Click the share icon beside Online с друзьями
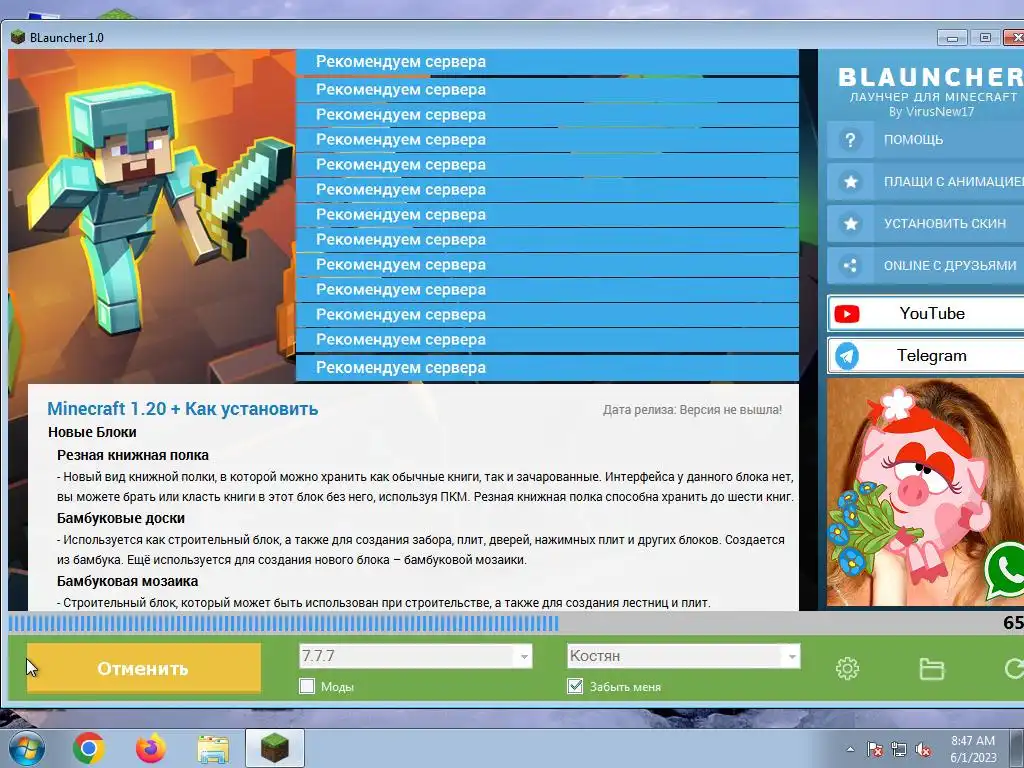The image size is (1024, 768). (x=850, y=265)
